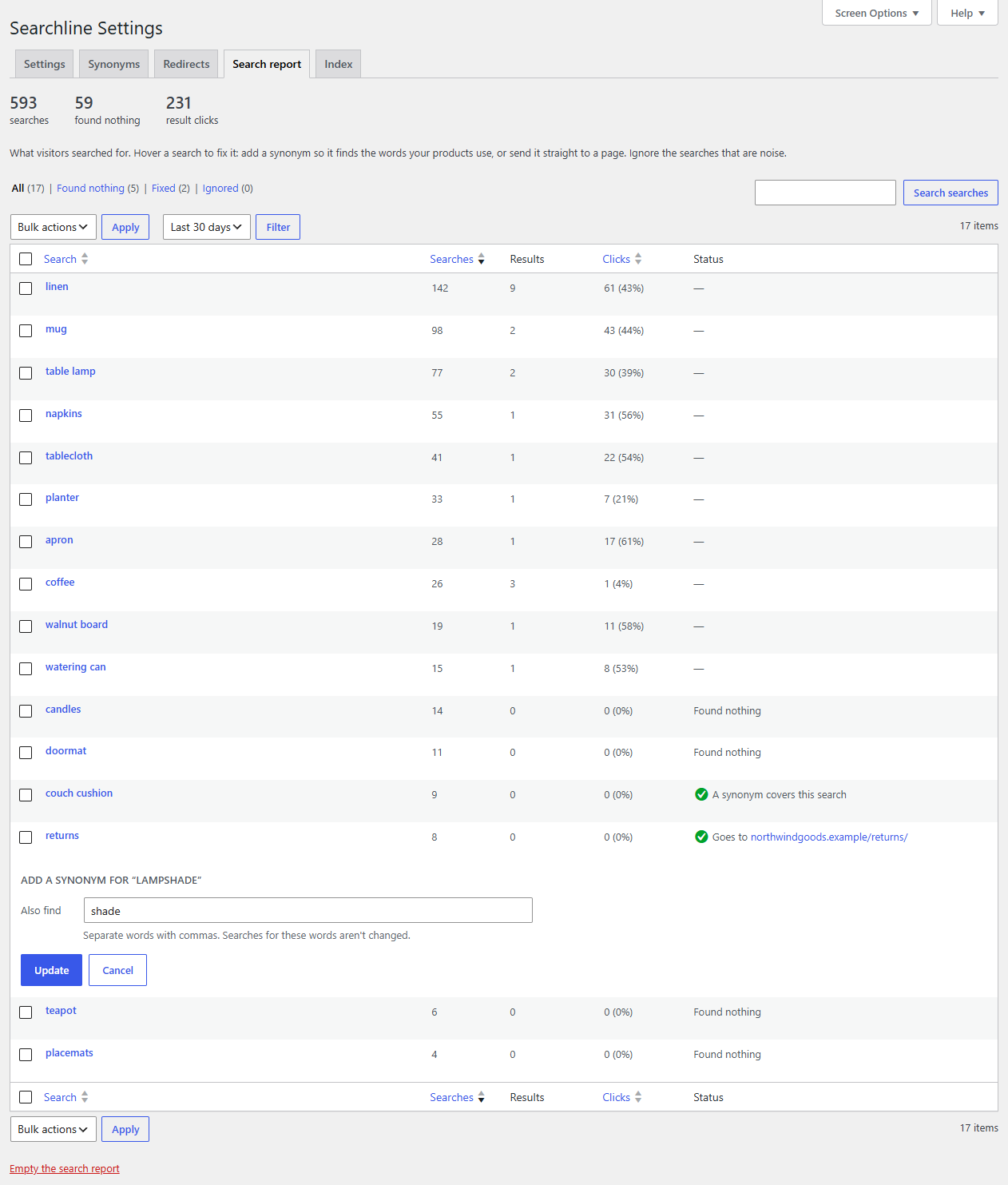This screenshot has width=1008, height=1185.
Task: Click the returns search term
Action: (x=62, y=836)
